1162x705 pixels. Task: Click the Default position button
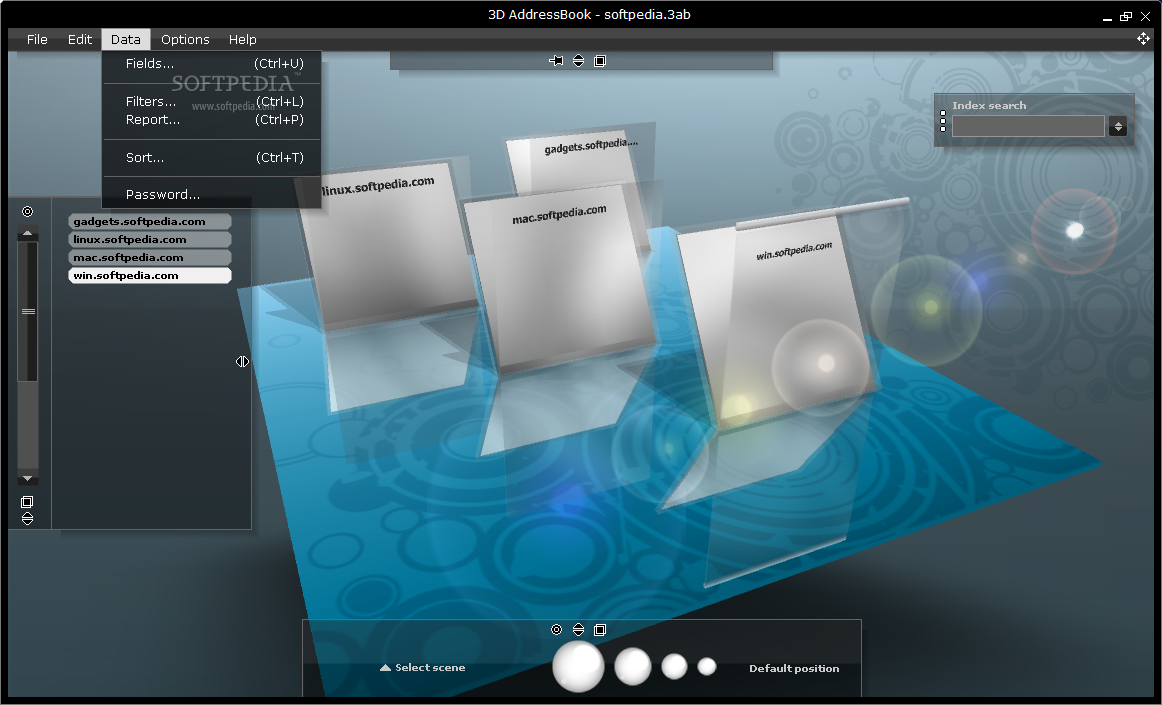(x=794, y=668)
